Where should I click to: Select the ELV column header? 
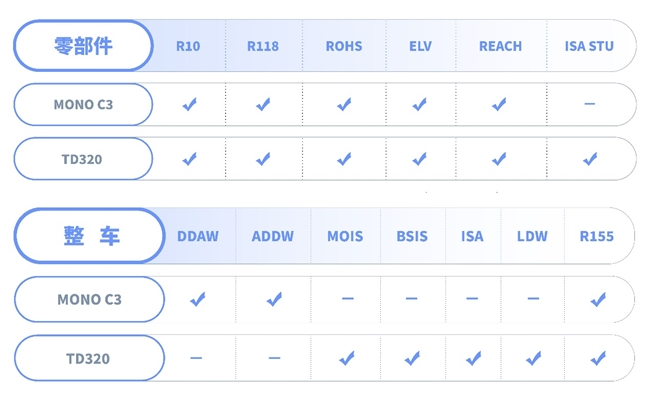pyautogui.click(x=420, y=46)
